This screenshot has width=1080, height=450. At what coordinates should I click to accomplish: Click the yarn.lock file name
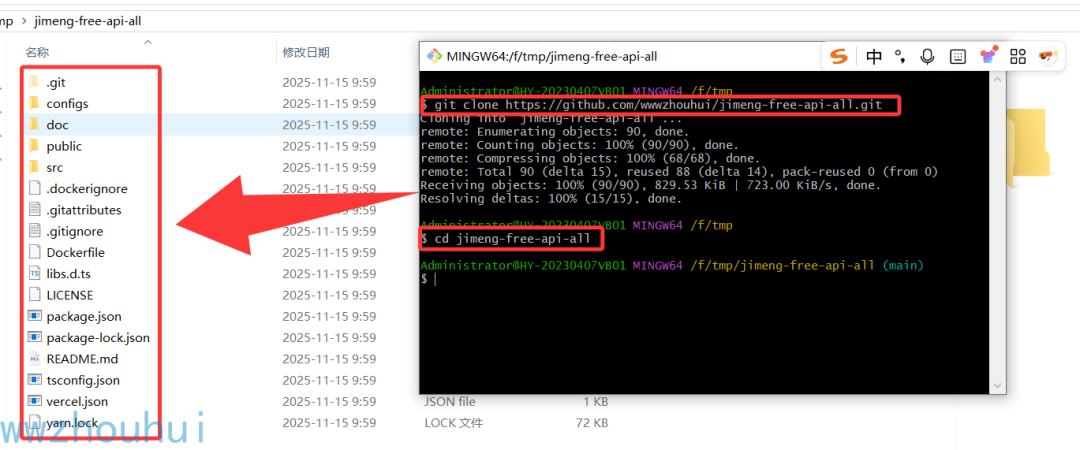(x=72, y=422)
